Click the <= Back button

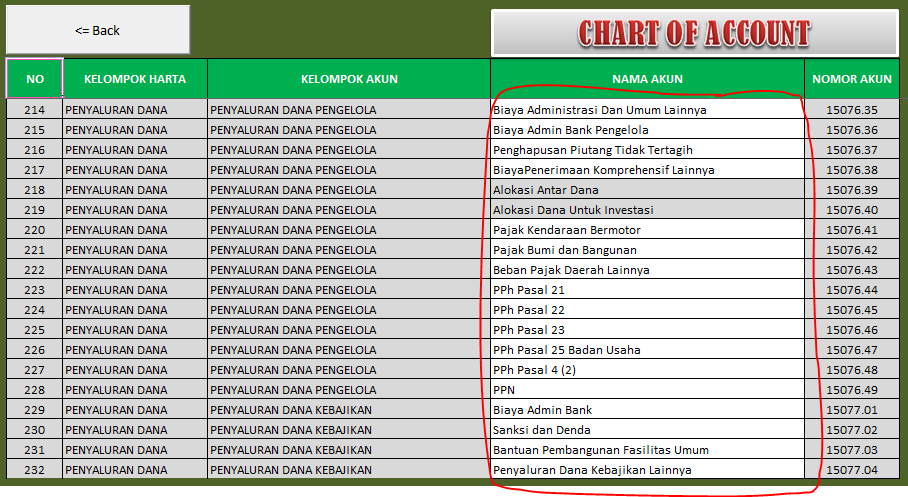pyautogui.click(x=98, y=30)
